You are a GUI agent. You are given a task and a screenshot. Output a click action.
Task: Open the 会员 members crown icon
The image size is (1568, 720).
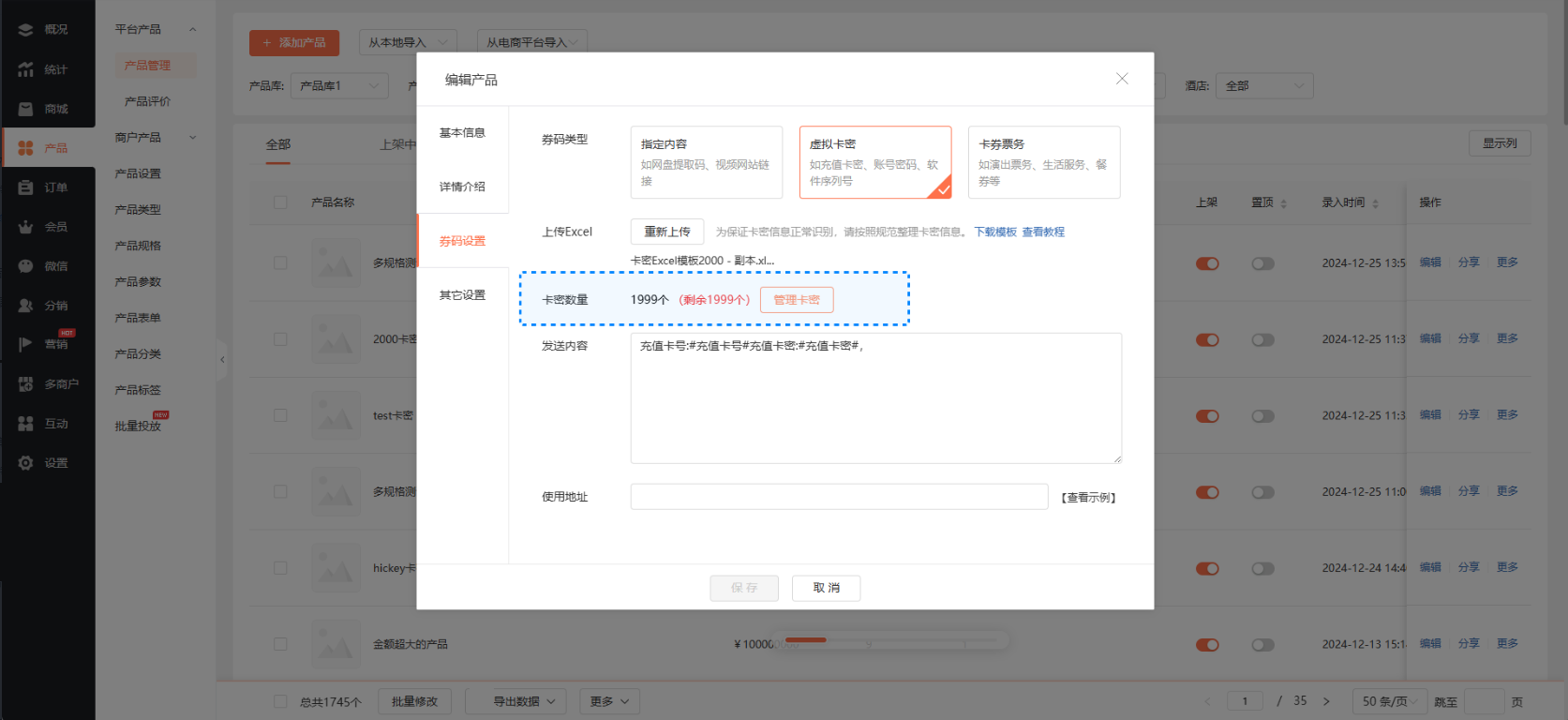25,227
